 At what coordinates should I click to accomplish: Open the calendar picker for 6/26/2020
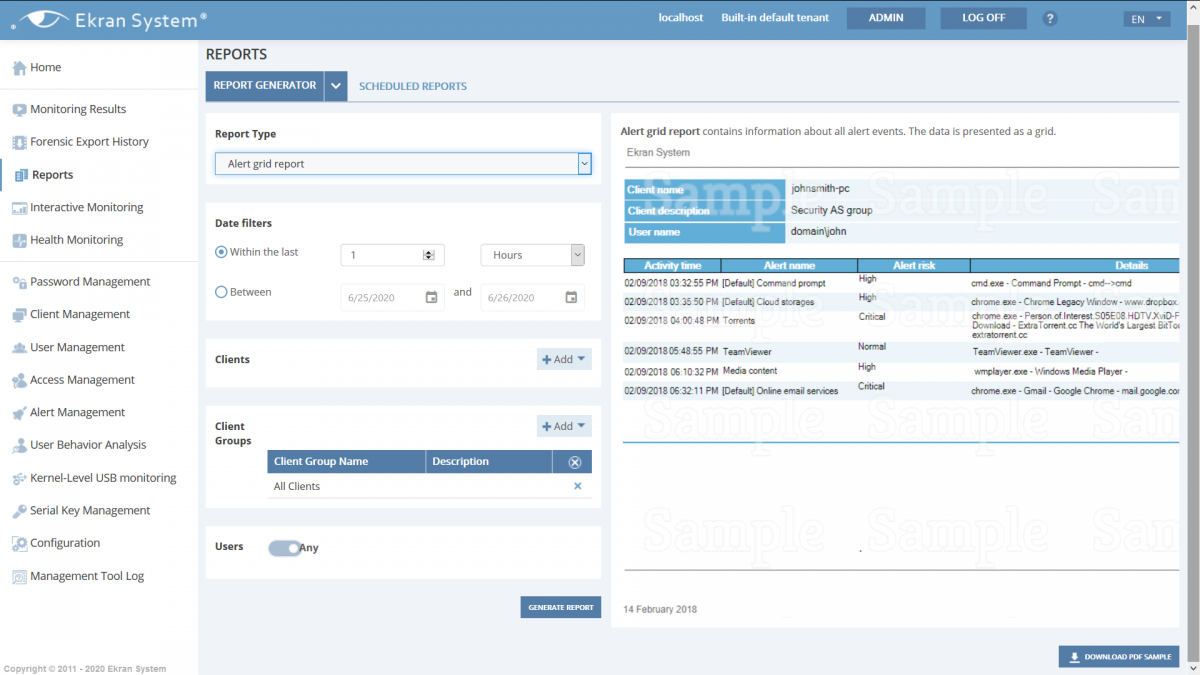(570, 297)
